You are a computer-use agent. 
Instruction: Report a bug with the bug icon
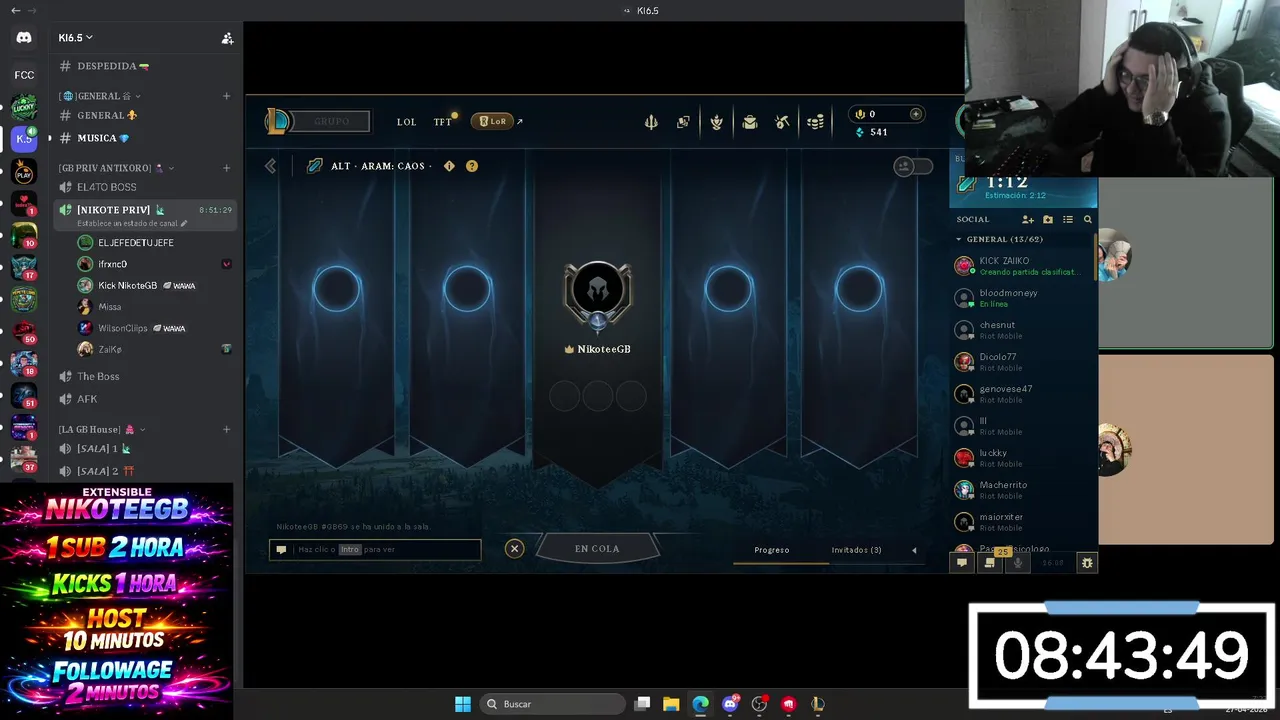1087,563
